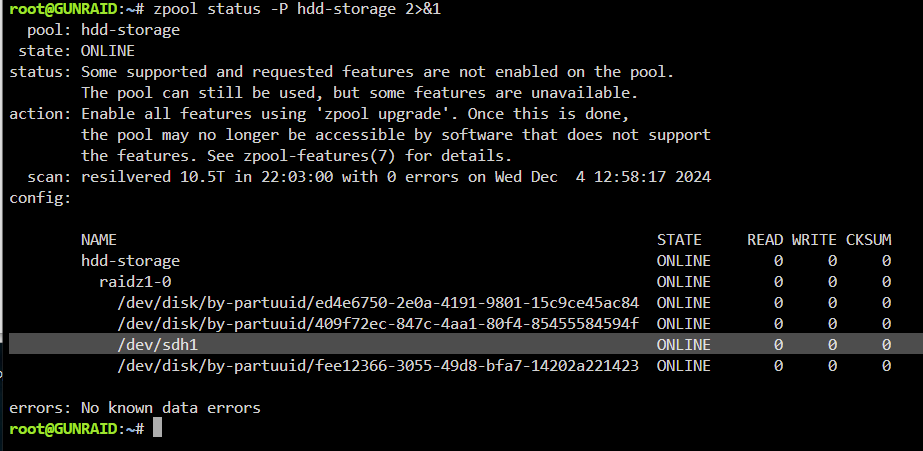This screenshot has width=923, height=451.
Task: Click the 'No known data errors' message
Action: [171, 407]
